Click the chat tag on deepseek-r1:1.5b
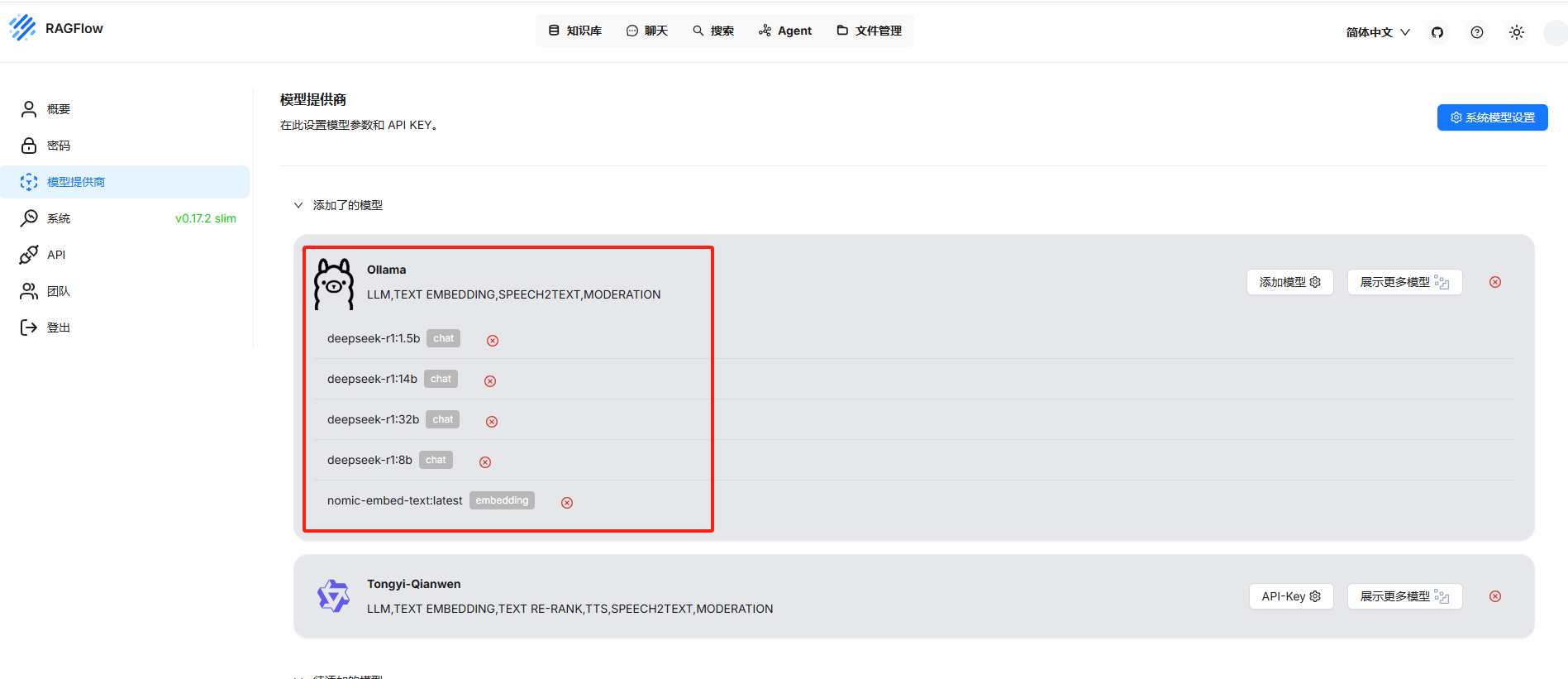The image size is (1568, 679). [444, 338]
